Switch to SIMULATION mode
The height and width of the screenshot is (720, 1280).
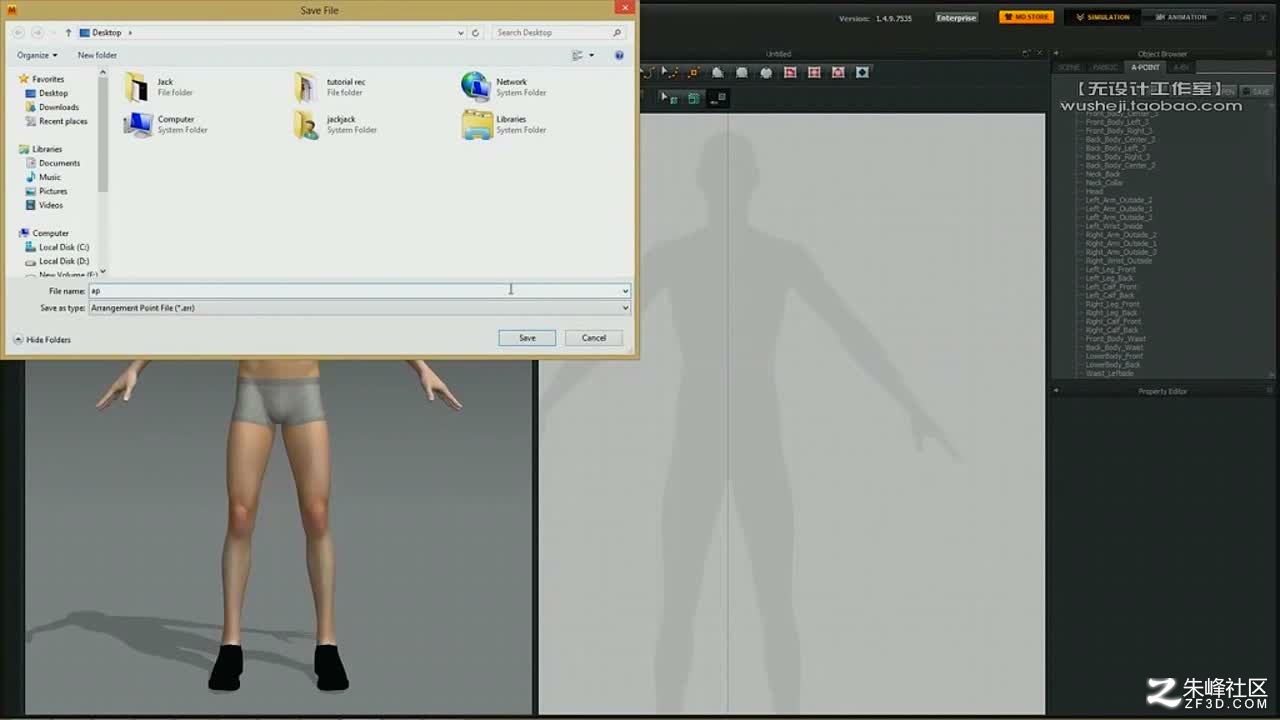[1103, 17]
